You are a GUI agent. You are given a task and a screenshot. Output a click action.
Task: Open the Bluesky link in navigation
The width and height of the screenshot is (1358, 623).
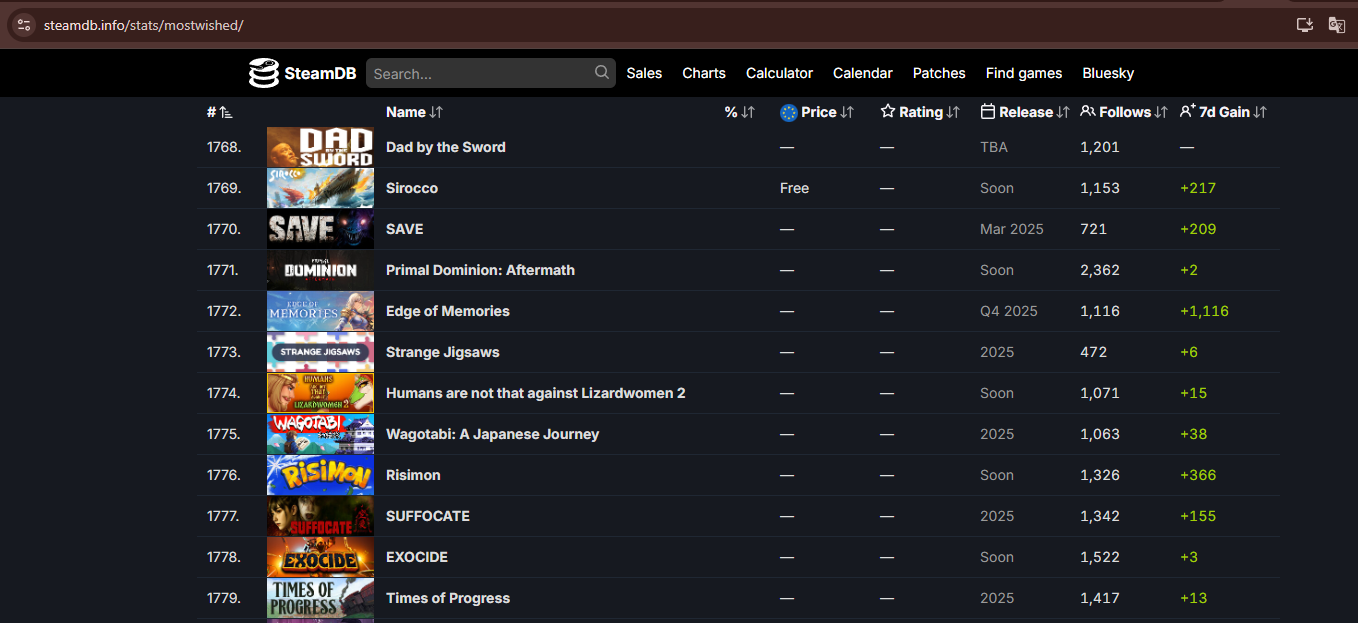click(1108, 73)
